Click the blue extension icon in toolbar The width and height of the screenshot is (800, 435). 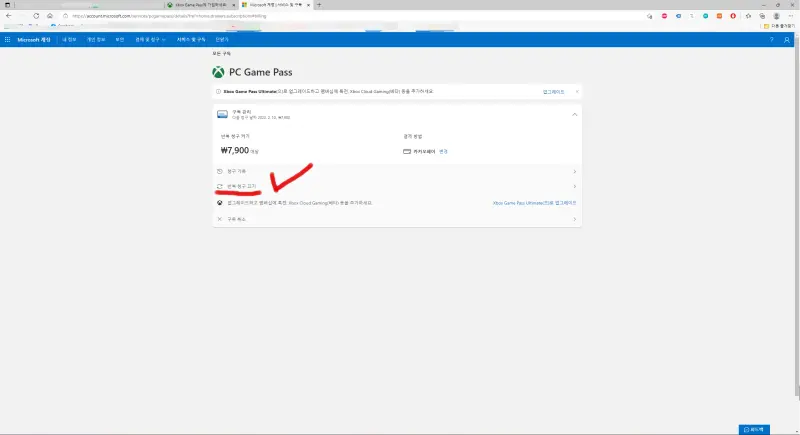(x=678, y=16)
